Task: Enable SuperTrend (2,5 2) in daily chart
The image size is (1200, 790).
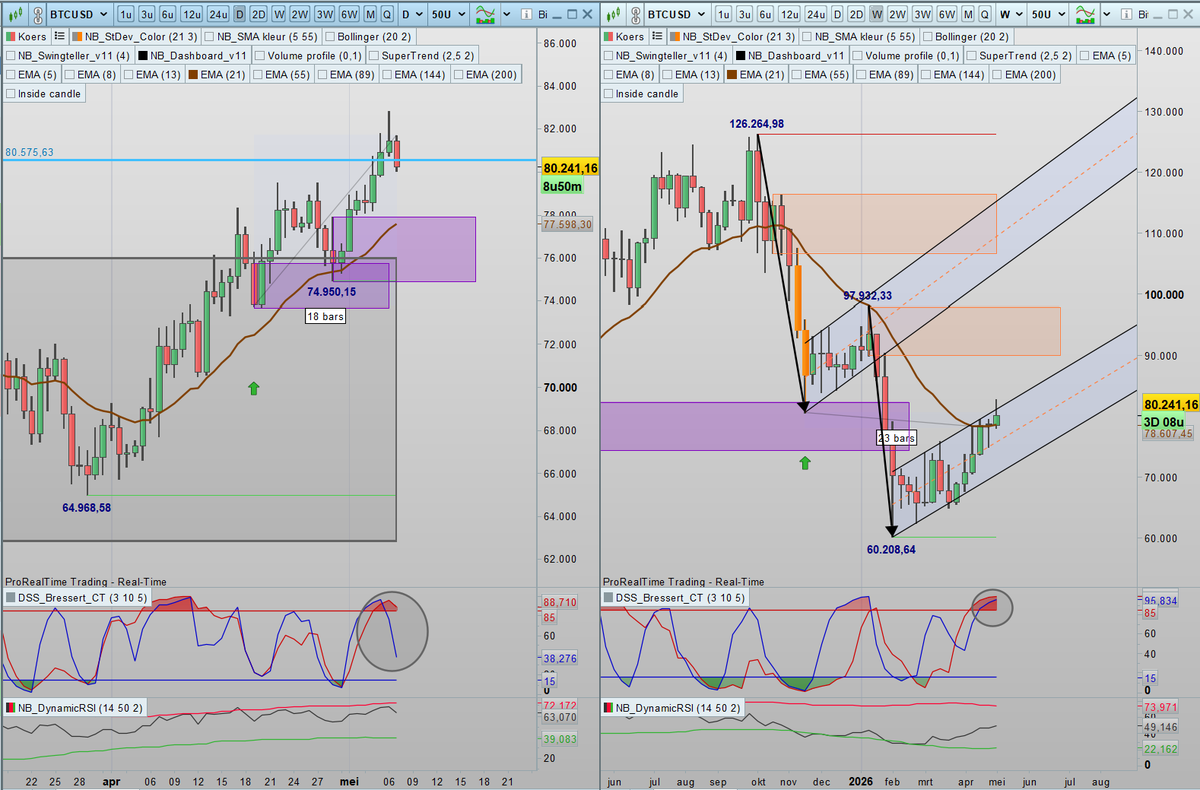Action: point(374,56)
